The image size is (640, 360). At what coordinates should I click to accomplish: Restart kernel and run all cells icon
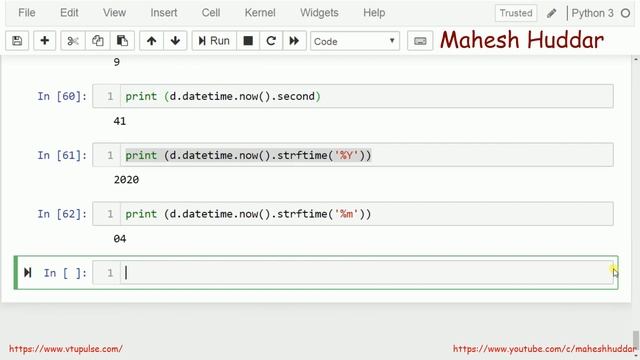[x=294, y=41]
